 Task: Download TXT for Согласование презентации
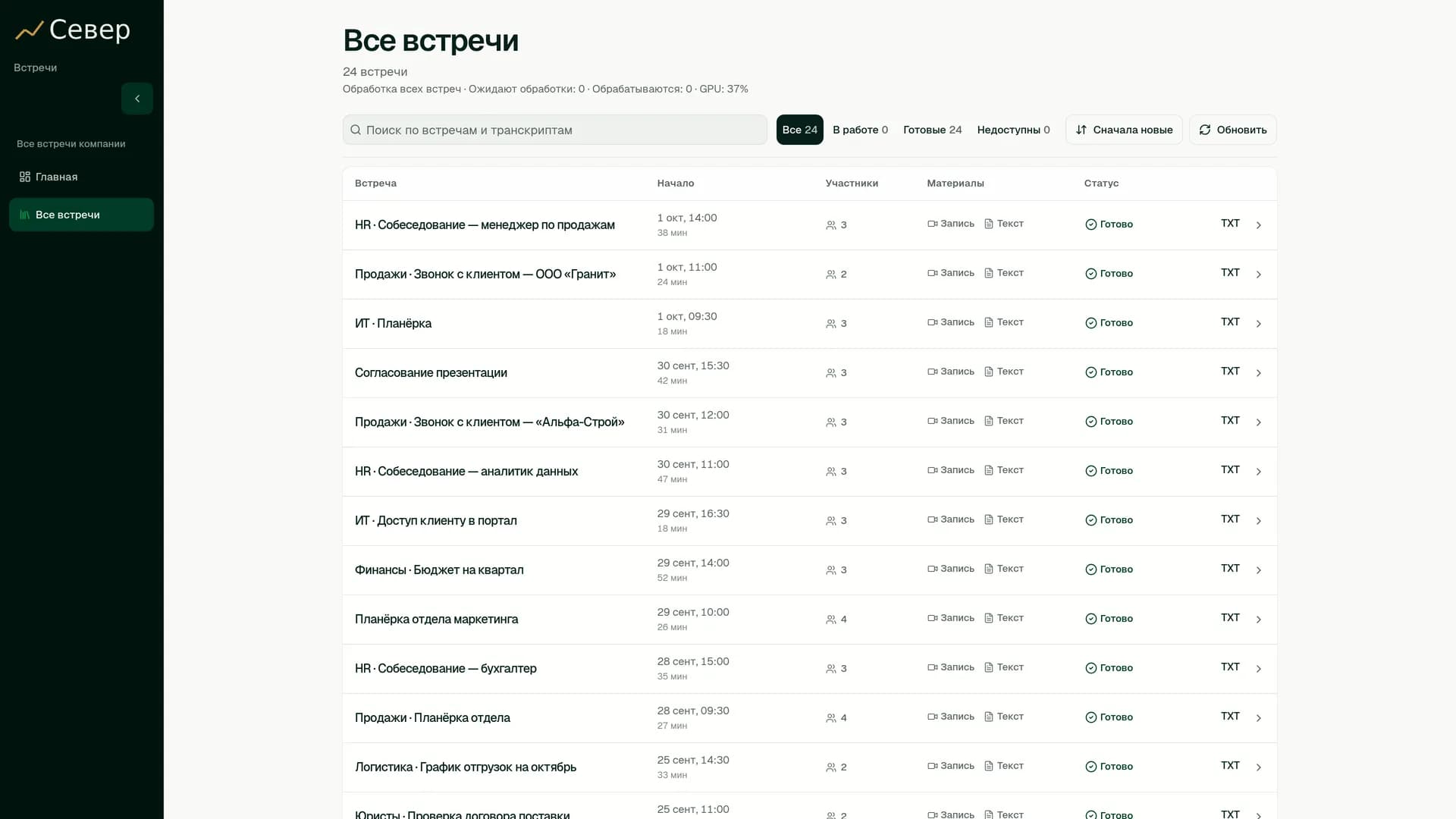1230,372
